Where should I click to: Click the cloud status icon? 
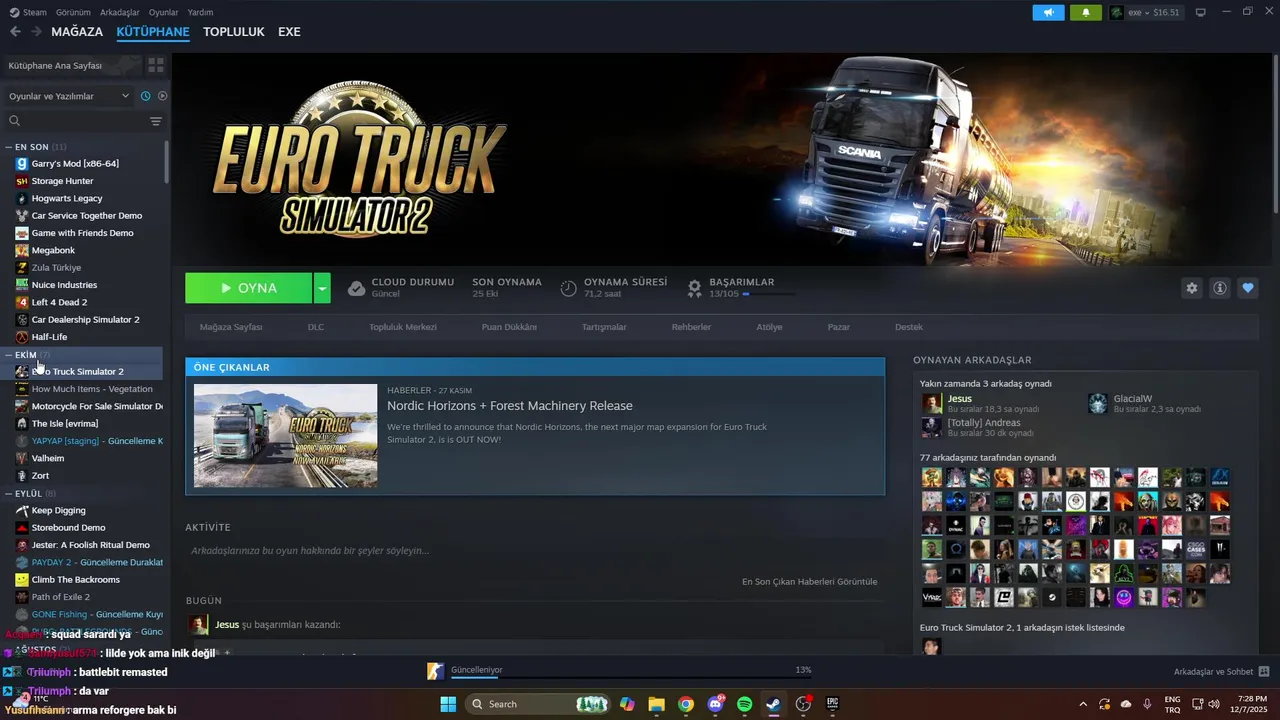(x=356, y=288)
